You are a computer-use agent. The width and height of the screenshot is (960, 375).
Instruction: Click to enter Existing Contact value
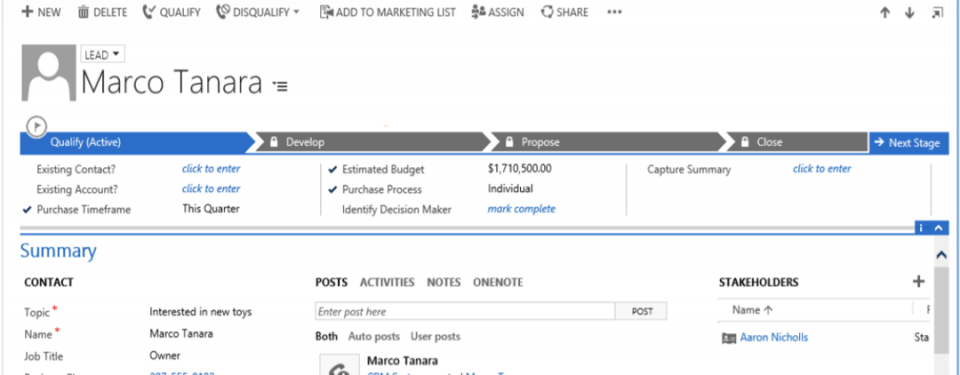[211, 169]
